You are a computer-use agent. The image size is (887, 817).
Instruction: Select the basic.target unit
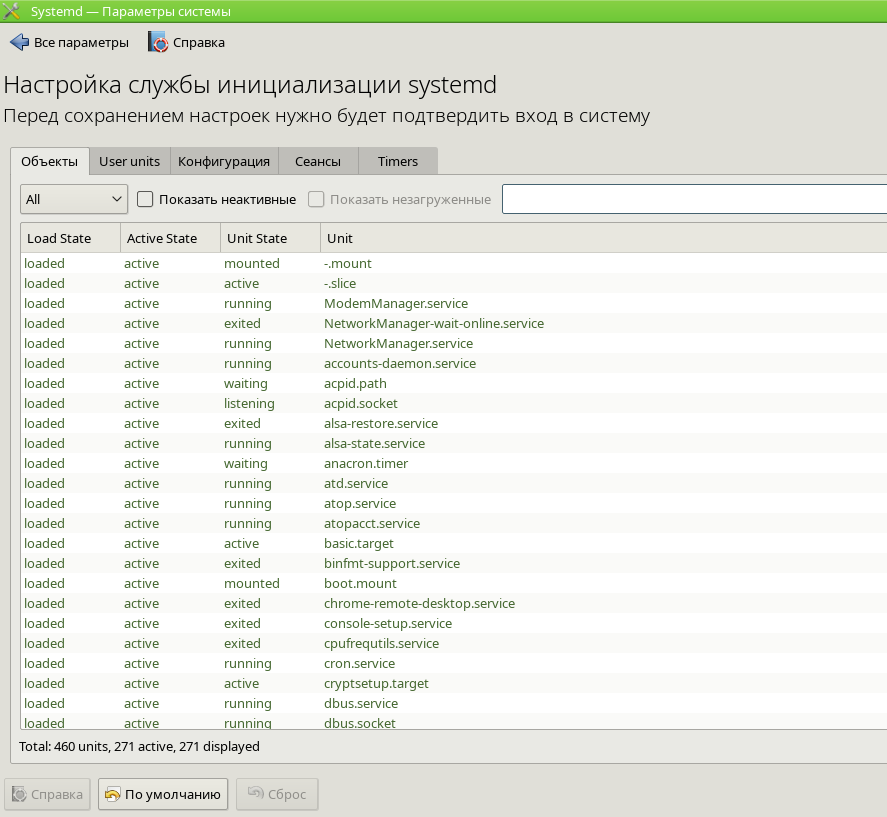[x=454, y=543]
